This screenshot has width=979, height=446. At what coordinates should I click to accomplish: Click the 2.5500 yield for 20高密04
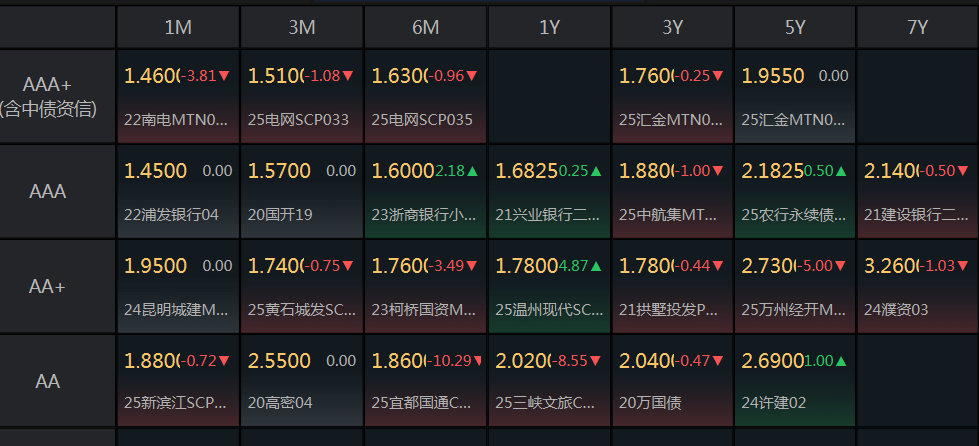279,360
